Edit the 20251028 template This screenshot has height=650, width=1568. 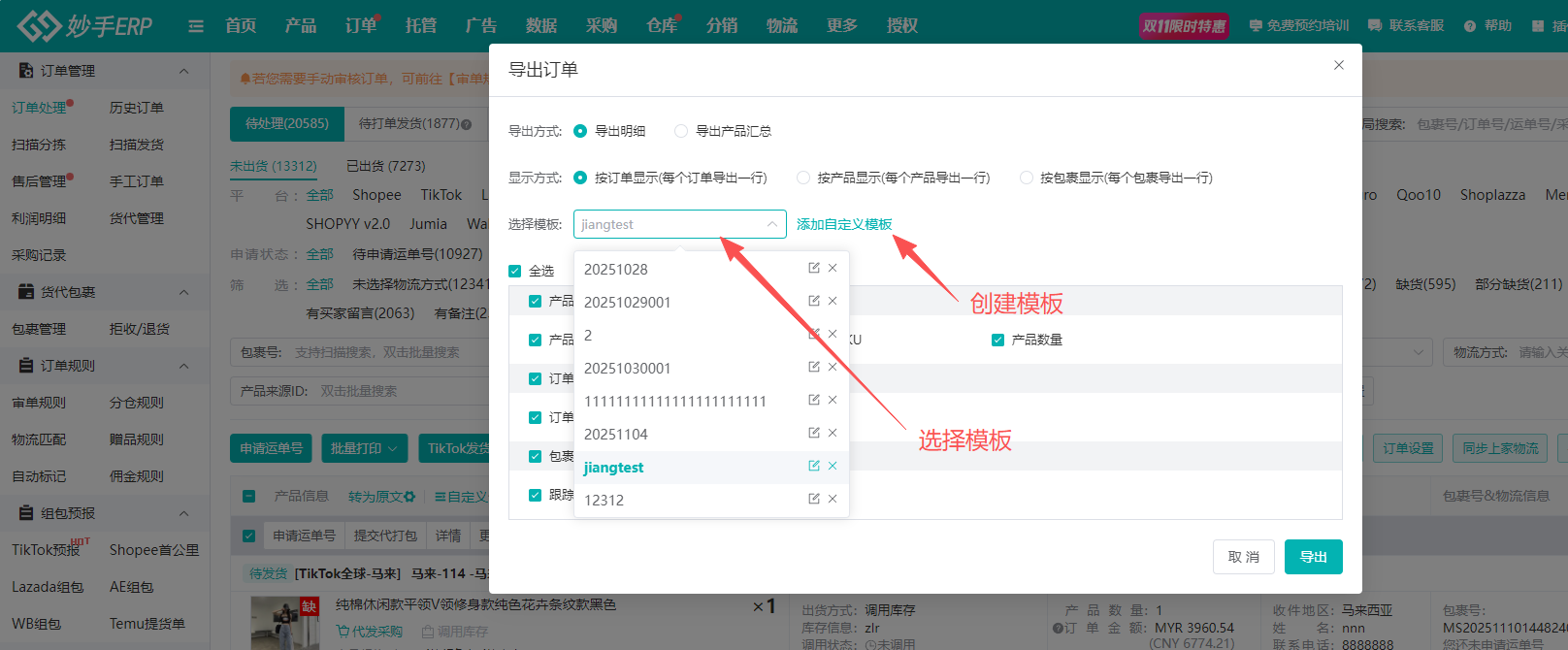[814, 268]
